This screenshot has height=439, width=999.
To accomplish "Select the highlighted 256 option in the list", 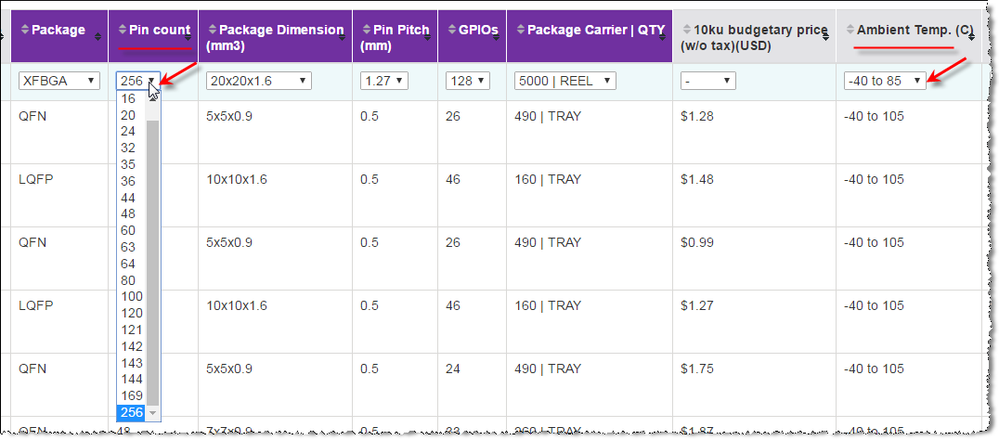I will tap(131, 412).
